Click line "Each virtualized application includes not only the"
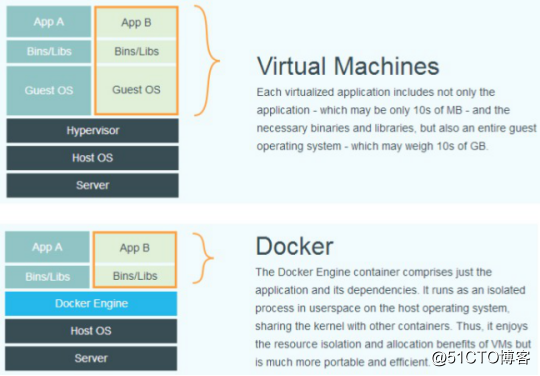 click(x=376, y=92)
